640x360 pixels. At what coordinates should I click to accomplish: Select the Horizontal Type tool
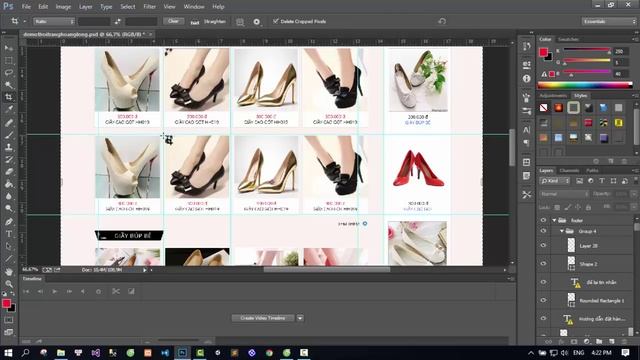(x=9, y=234)
